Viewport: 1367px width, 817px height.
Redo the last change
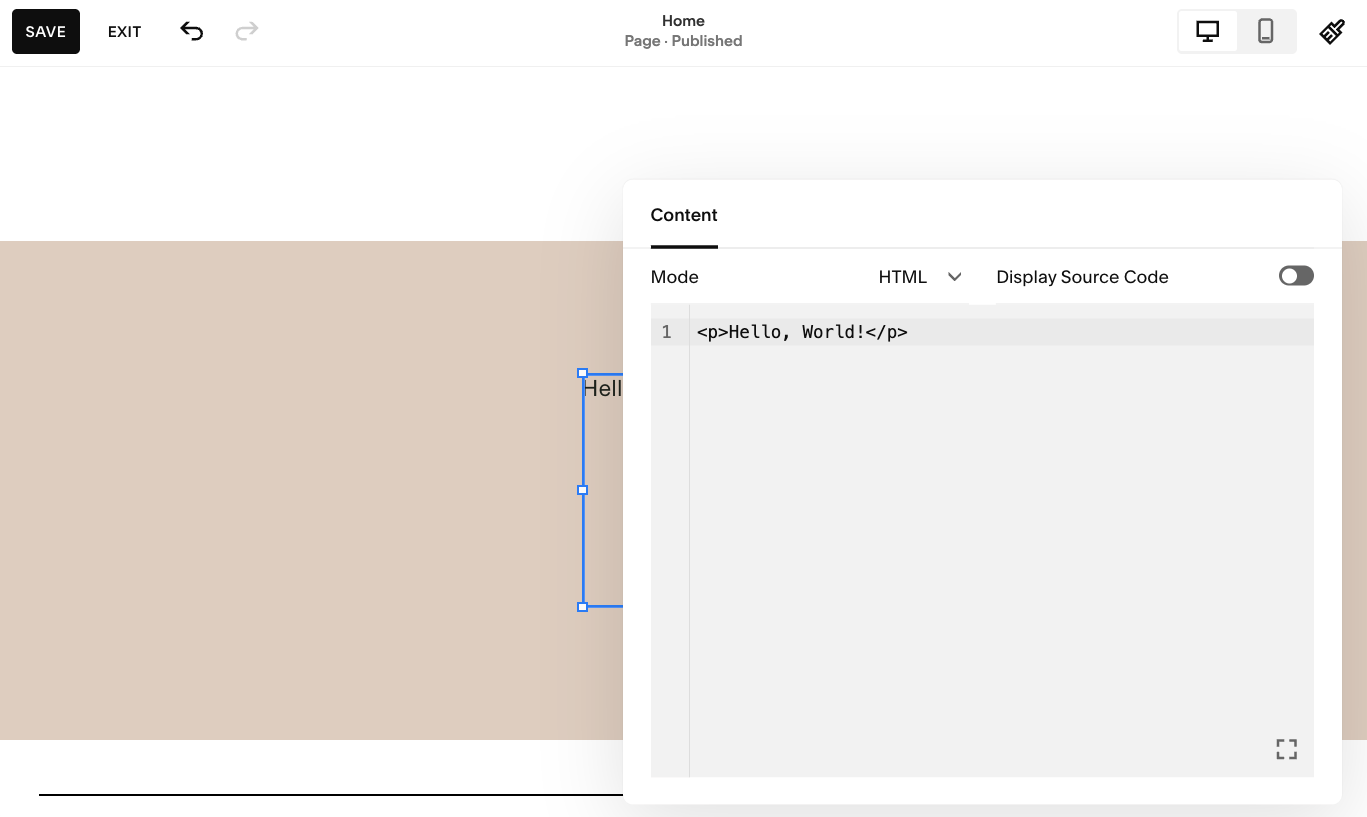(x=246, y=31)
